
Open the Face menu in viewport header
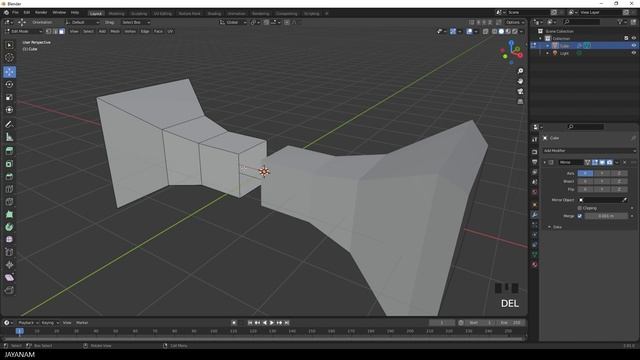pyautogui.click(x=158, y=31)
